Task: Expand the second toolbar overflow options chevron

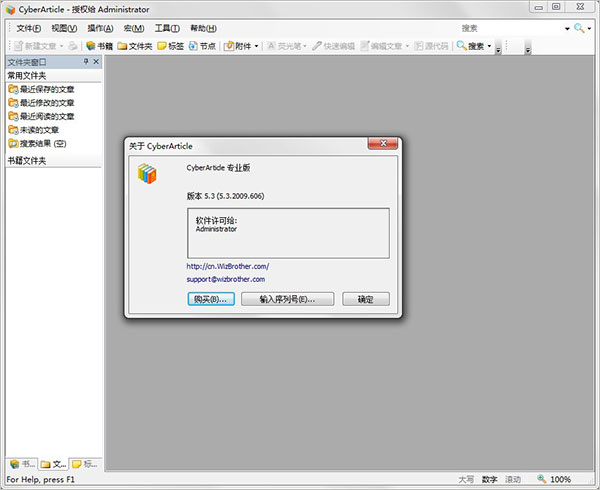Action: (x=528, y=49)
